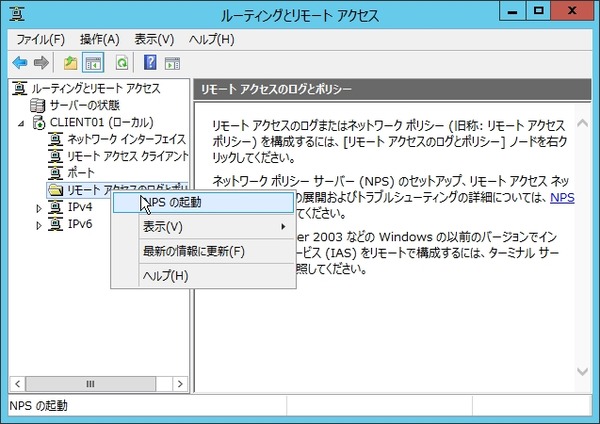Select CLIENT01 (ローカル) tree label
The height and width of the screenshot is (424, 600).
pos(101,122)
